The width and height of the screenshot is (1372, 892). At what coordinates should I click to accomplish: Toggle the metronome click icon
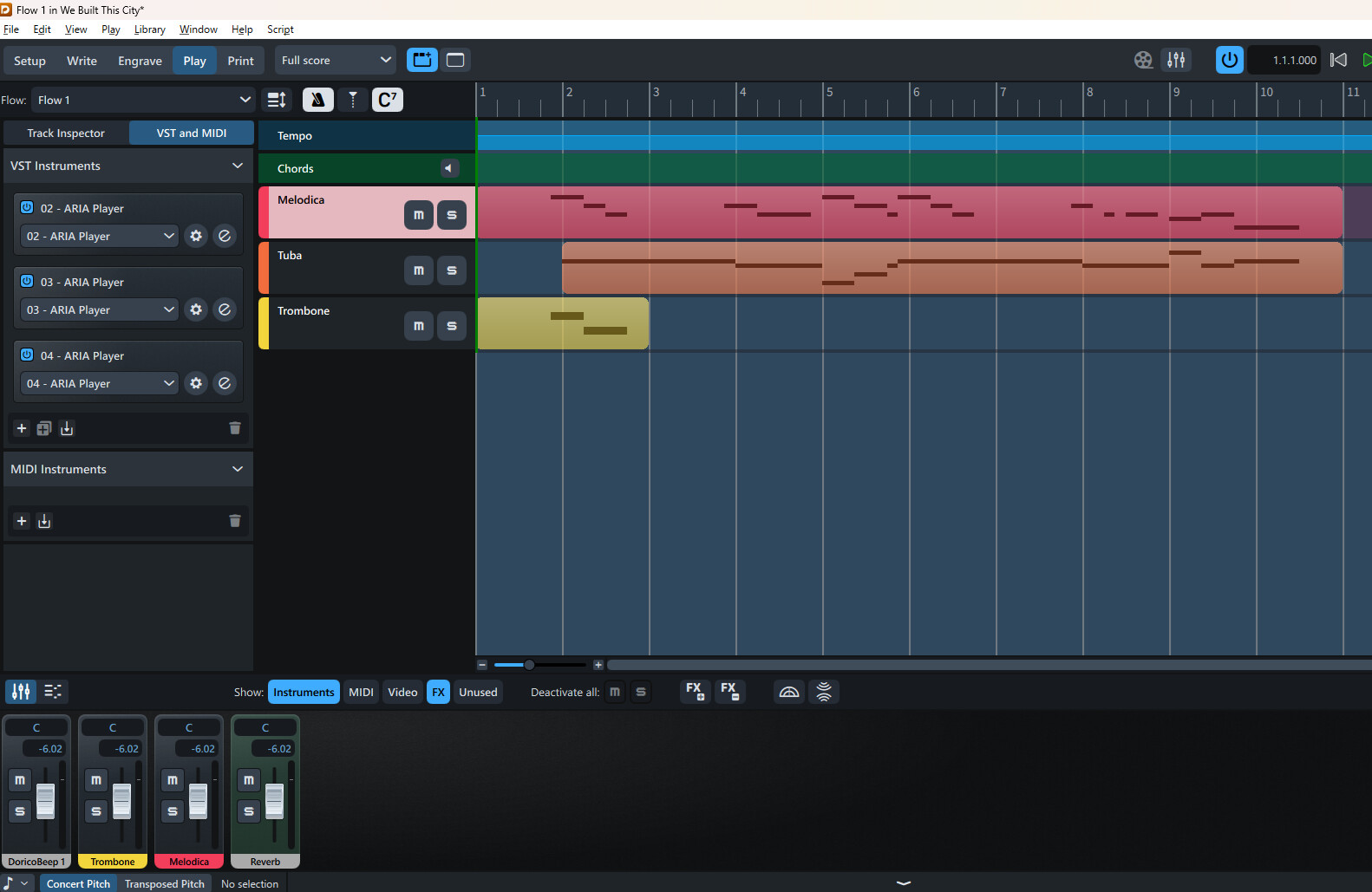pyautogui.click(x=318, y=100)
